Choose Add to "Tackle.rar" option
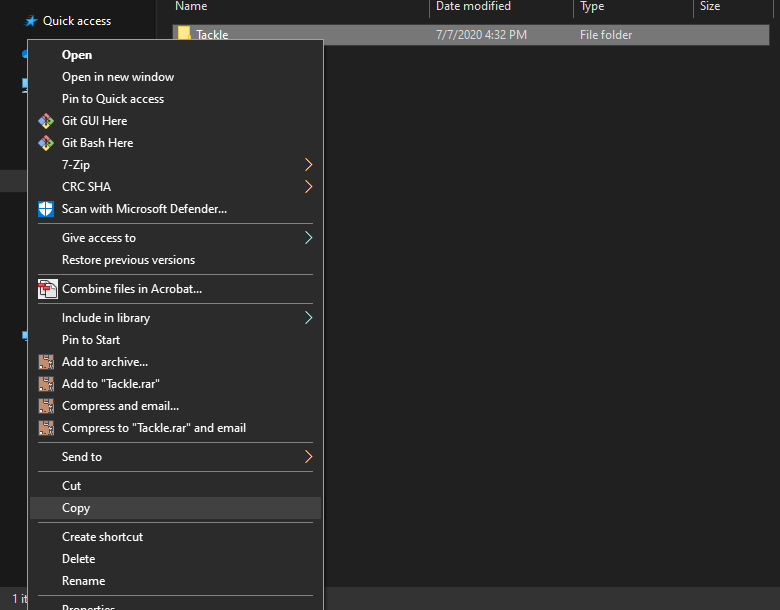This screenshot has width=780, height=610. (x=111, y=384)
